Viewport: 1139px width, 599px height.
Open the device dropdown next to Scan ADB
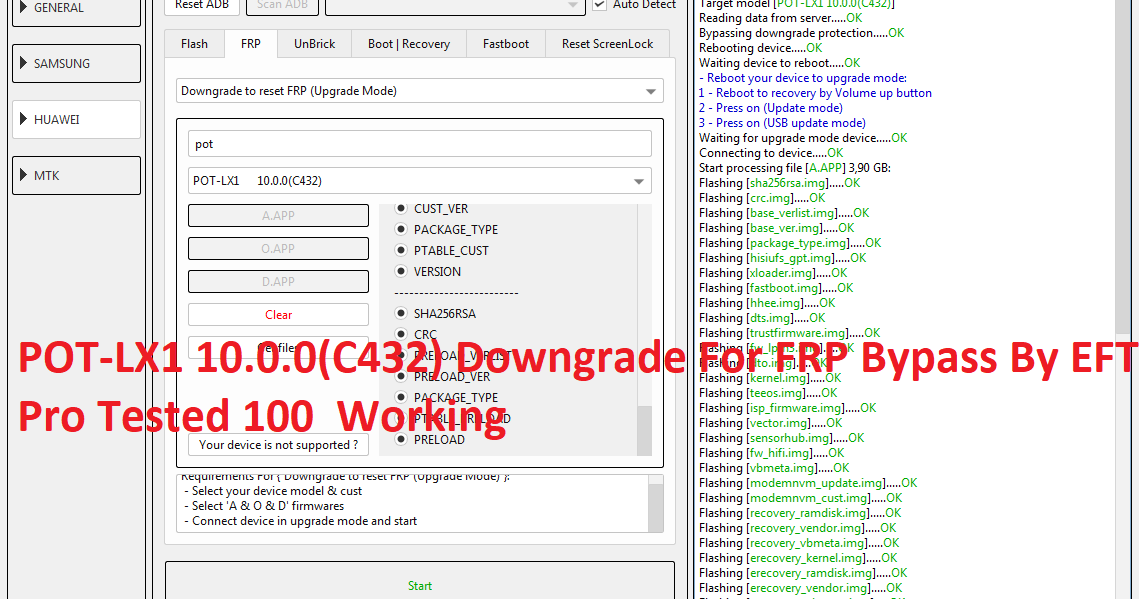pos(455,6)
